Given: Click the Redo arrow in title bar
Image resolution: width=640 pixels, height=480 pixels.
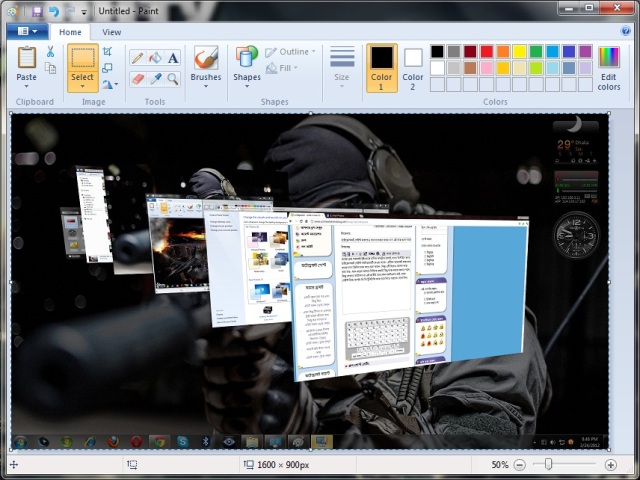Looking at the screenshot, I should (x=70, y=11).
